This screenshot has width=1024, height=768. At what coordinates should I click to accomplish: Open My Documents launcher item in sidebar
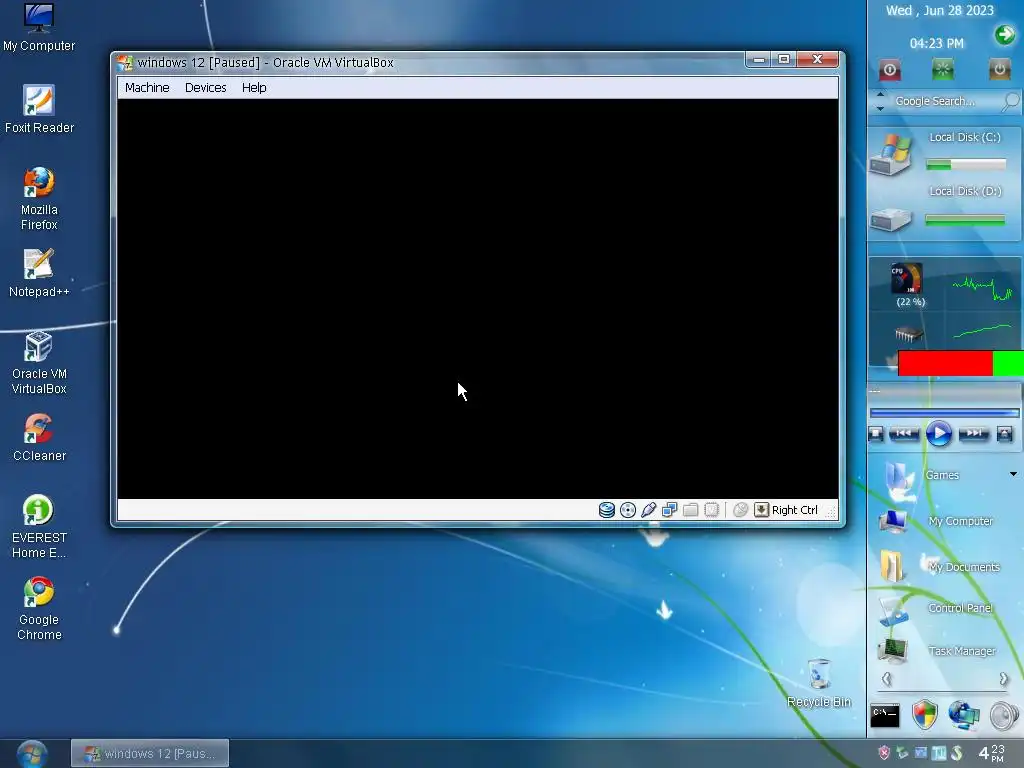(x=939, y=566)
